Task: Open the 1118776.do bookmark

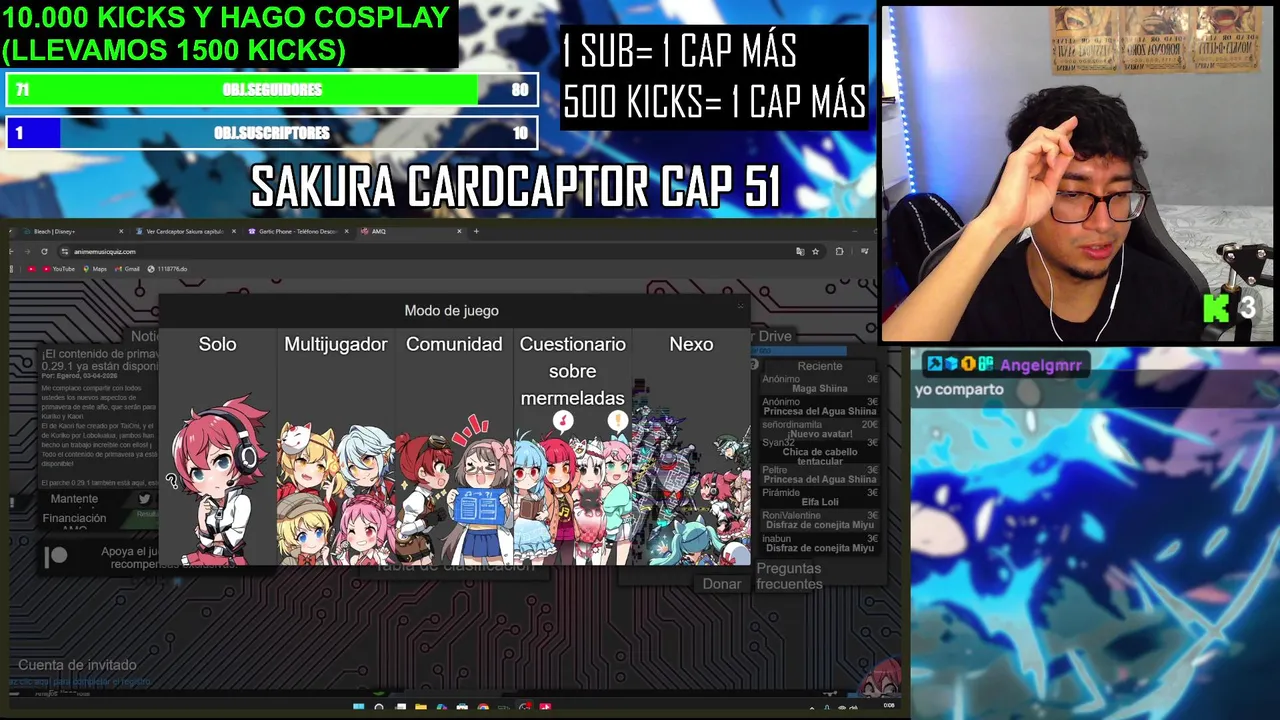Action: coord(167,269)
